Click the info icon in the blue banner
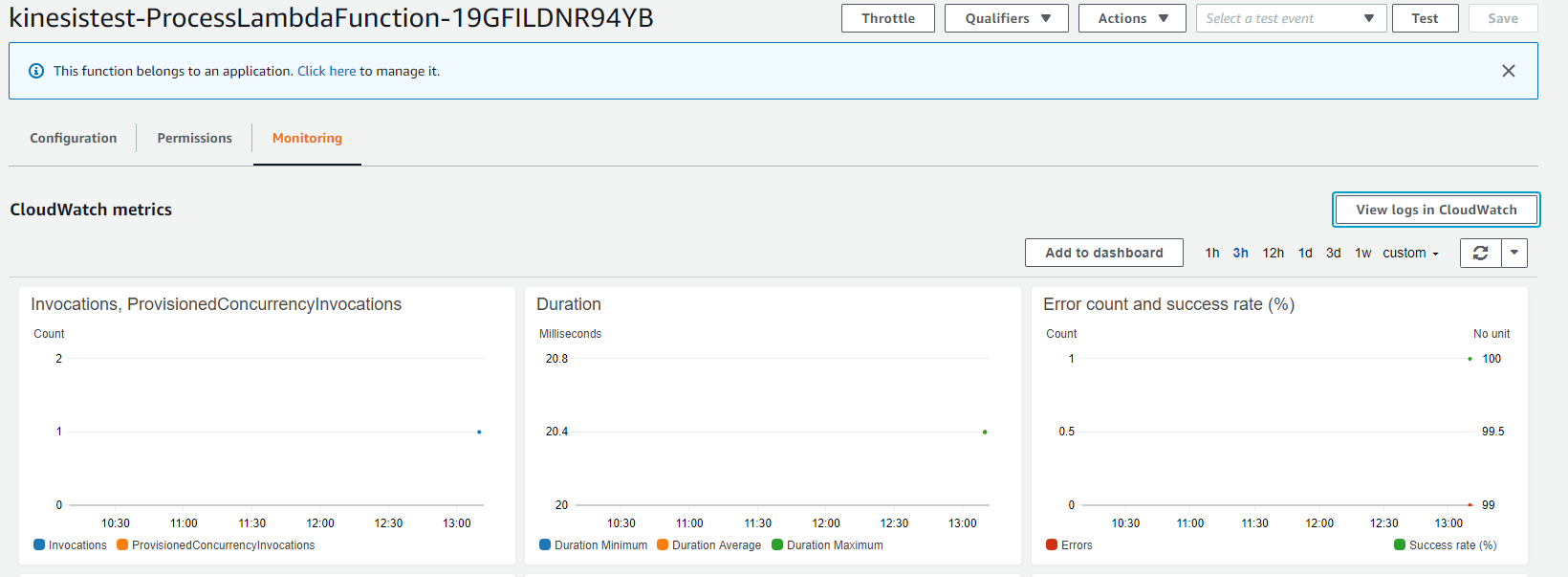The image size is (1568, 577). (x=36, y=71)
